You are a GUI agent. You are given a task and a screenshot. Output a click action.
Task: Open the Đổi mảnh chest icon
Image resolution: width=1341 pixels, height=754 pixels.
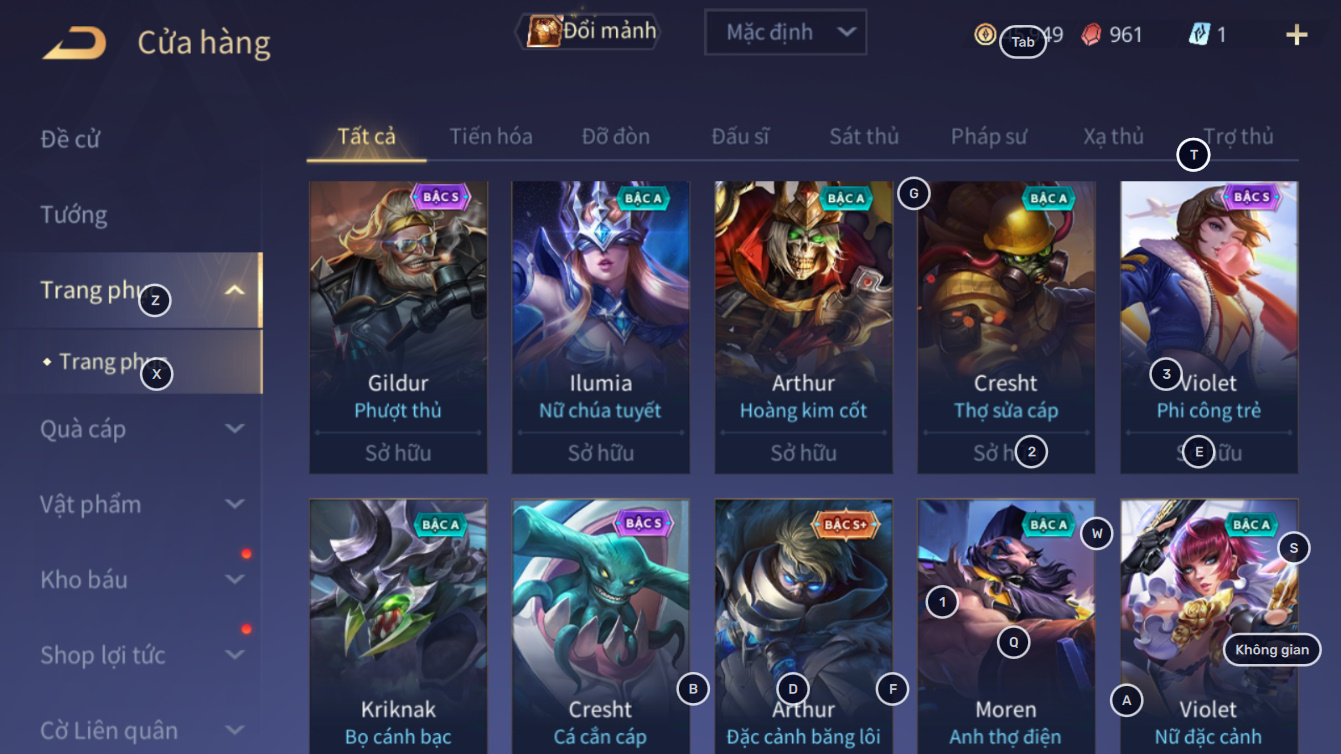tap(544, 31)
